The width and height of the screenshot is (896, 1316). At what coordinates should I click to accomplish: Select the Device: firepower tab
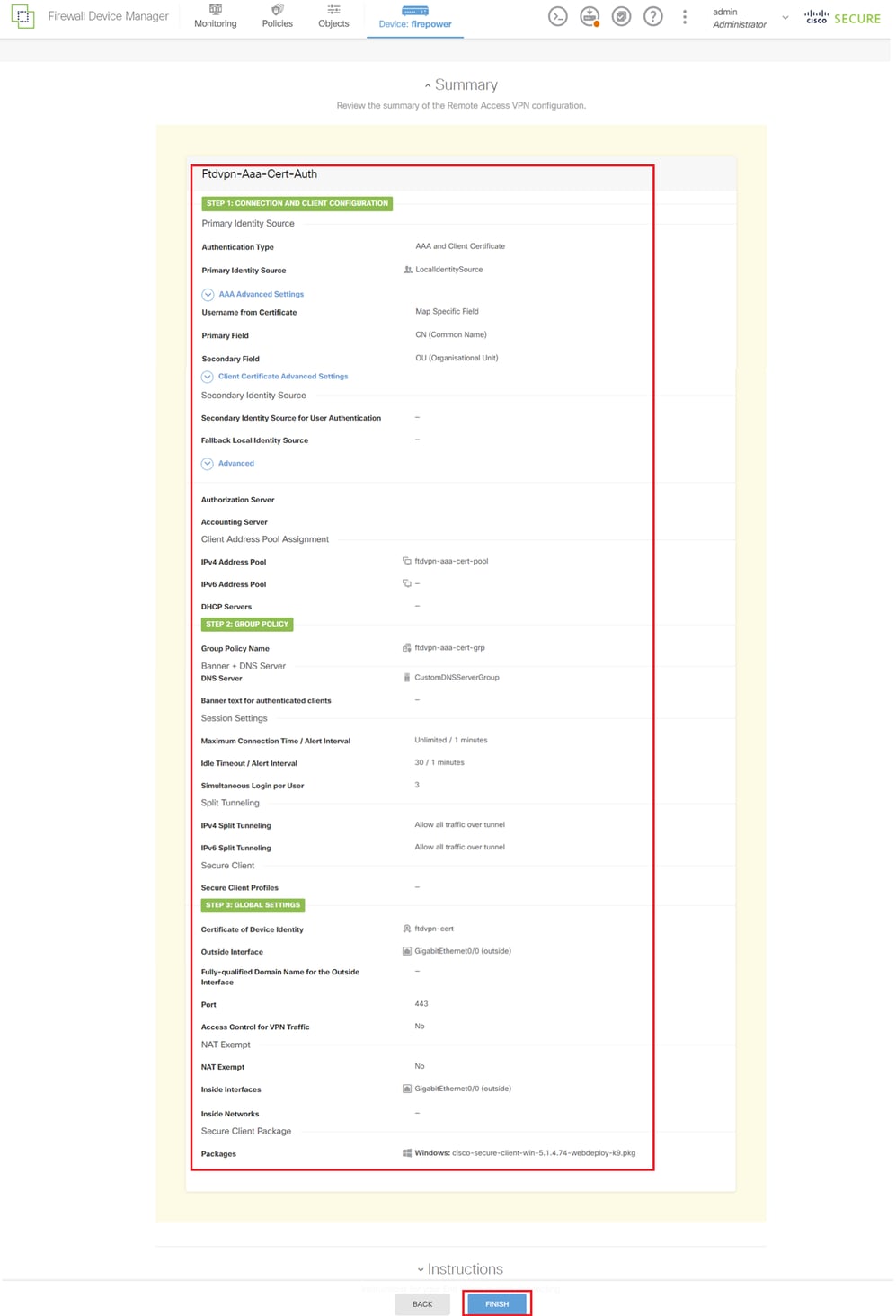click(415, 18)
